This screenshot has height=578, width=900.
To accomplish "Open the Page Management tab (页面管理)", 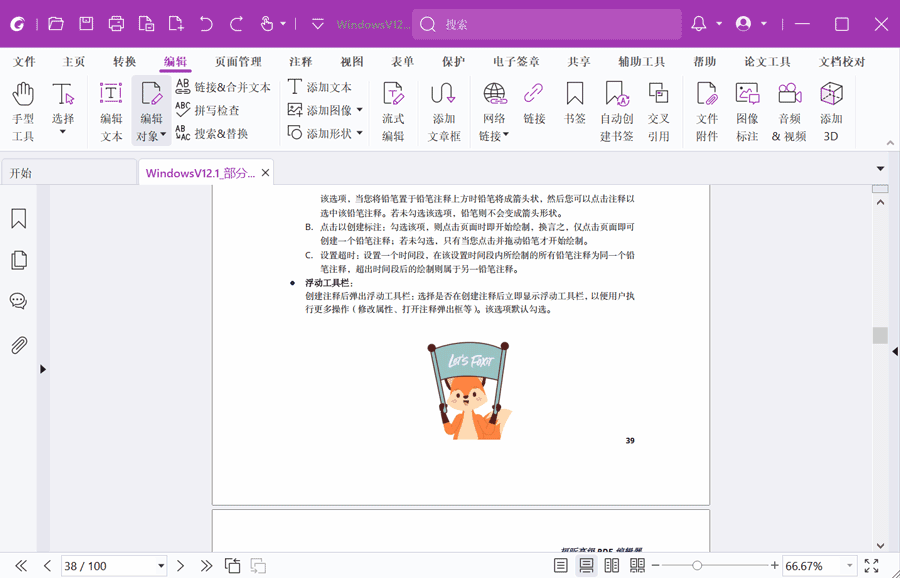I will (238, 62).
